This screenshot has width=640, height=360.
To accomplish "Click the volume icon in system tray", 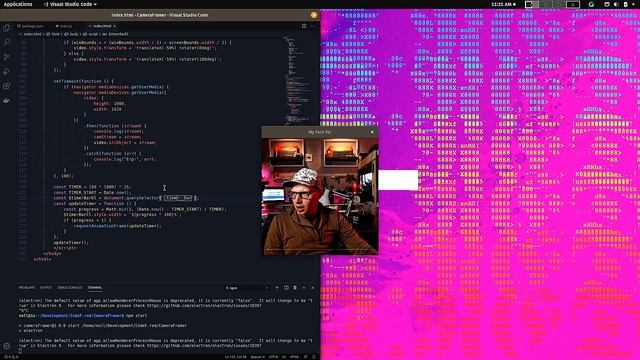I will pyautogui.click(x=616, y=4).
